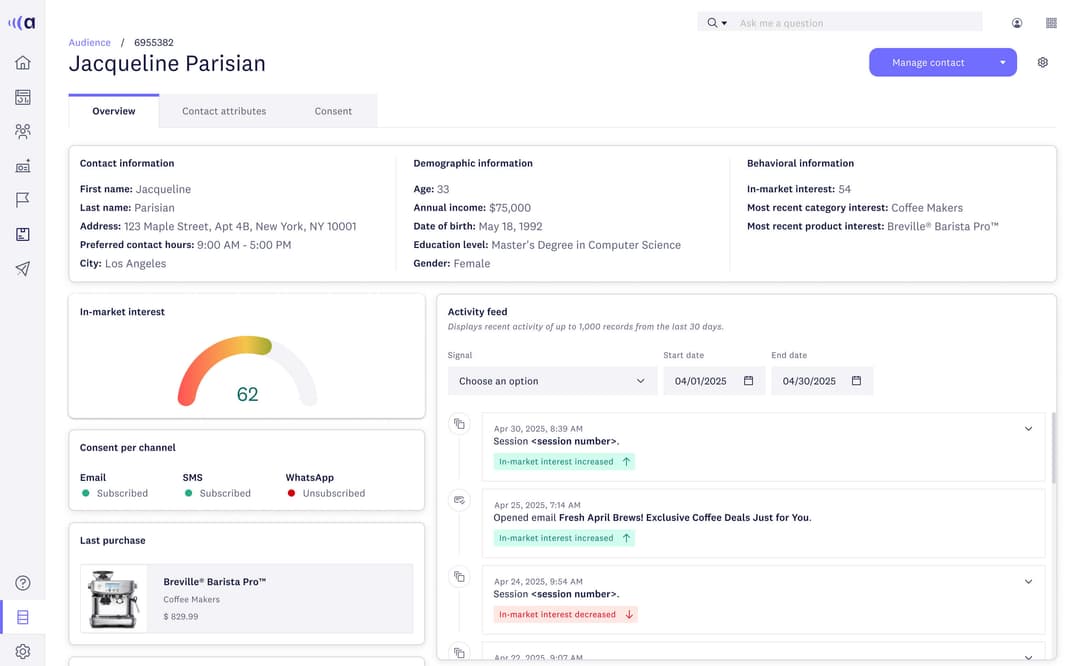The height and width of the screenshot is (666, 1080).
Task: Open the Home icon in the sidebar
Action: tap(22, 62)
